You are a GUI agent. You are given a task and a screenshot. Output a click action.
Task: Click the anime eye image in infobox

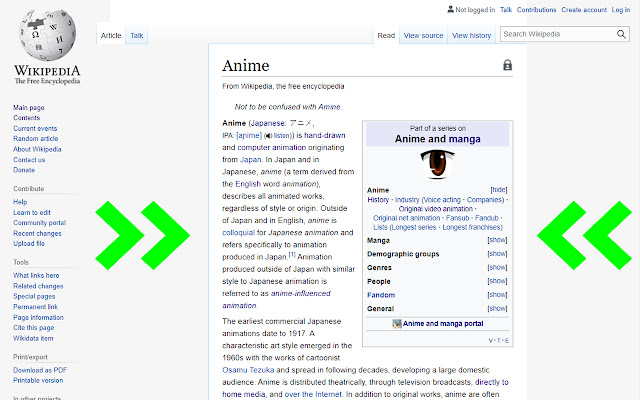point(438,164)
